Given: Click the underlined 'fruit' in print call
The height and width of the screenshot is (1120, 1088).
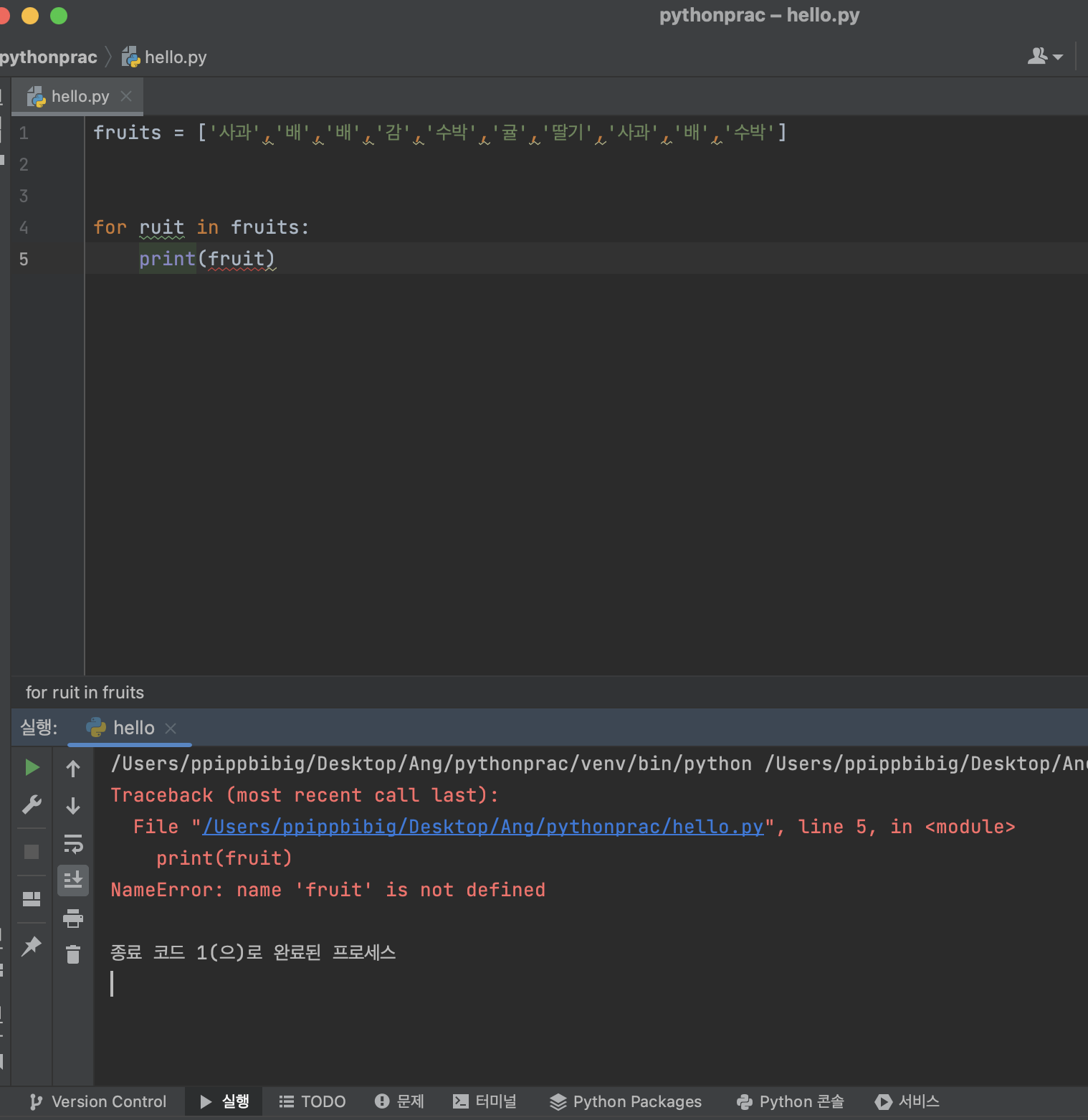Looking at the screenshot, I should click(237, 259).
